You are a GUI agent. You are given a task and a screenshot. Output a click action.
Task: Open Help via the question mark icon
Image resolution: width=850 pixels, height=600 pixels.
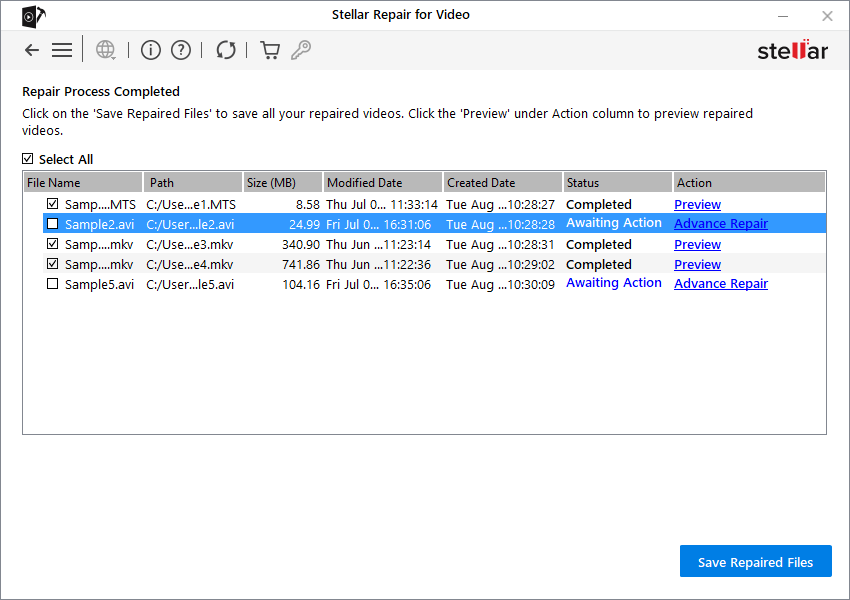(x=181, y=50)
